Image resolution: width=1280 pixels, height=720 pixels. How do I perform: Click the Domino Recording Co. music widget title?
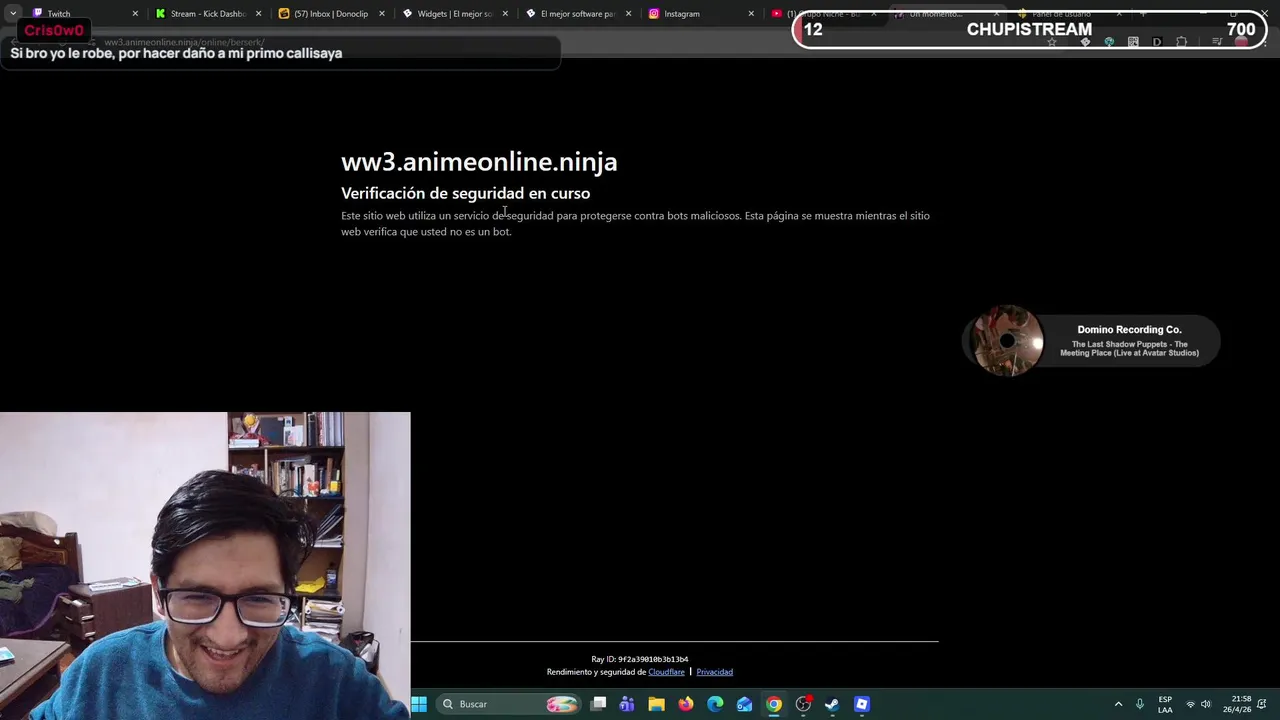point(1129,329)
